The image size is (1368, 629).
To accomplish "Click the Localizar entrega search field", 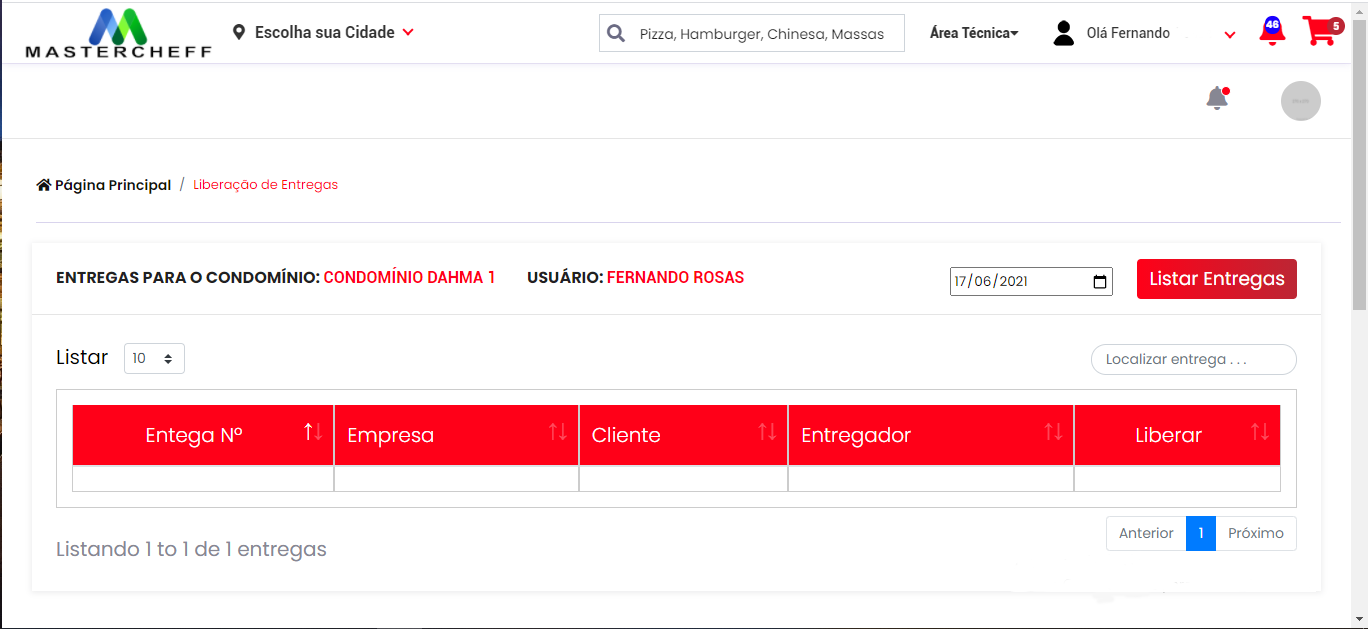I will 1193,359.
